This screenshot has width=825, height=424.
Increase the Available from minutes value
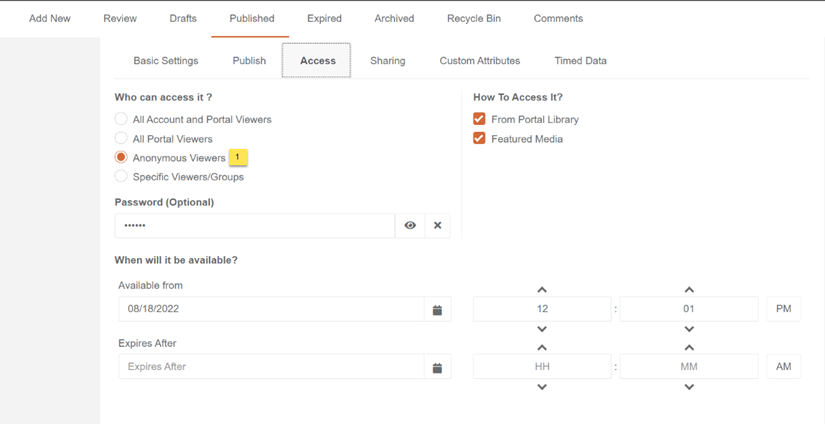pyautogui.click(x=689, y=290)
